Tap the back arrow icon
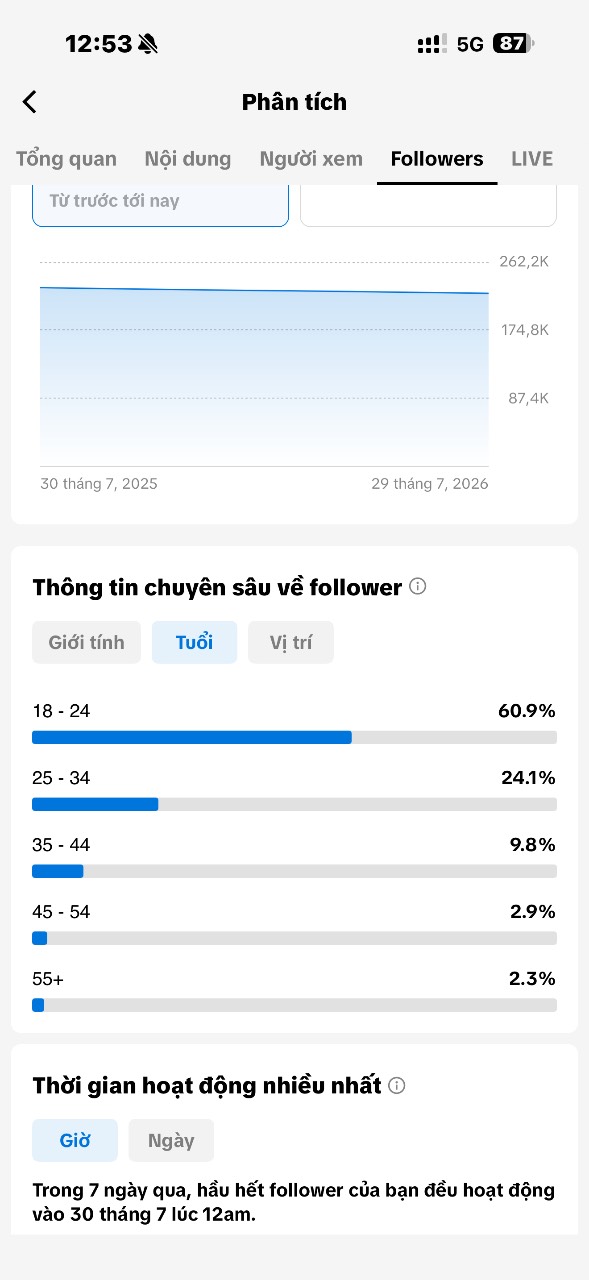This screenshot has width=589, height=1280. click(x=30, y=102)
